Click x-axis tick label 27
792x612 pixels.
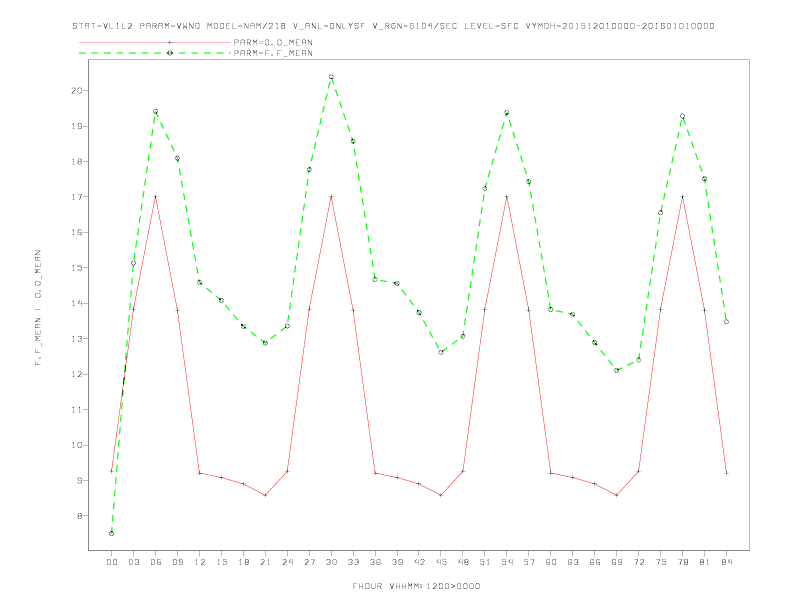tap(309, 562)
